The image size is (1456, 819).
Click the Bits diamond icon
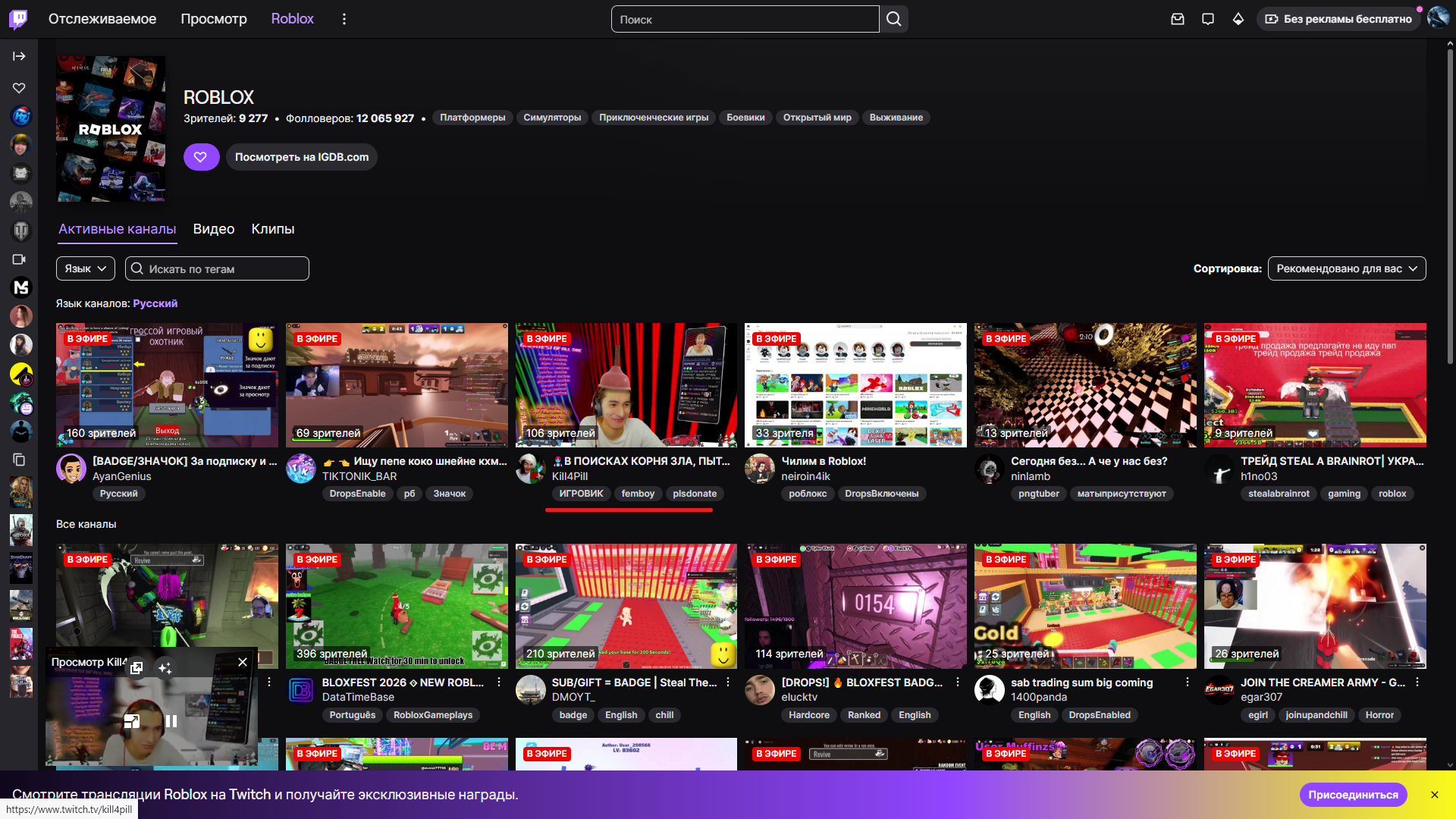pyautogui.click(x=1238, y=19)
